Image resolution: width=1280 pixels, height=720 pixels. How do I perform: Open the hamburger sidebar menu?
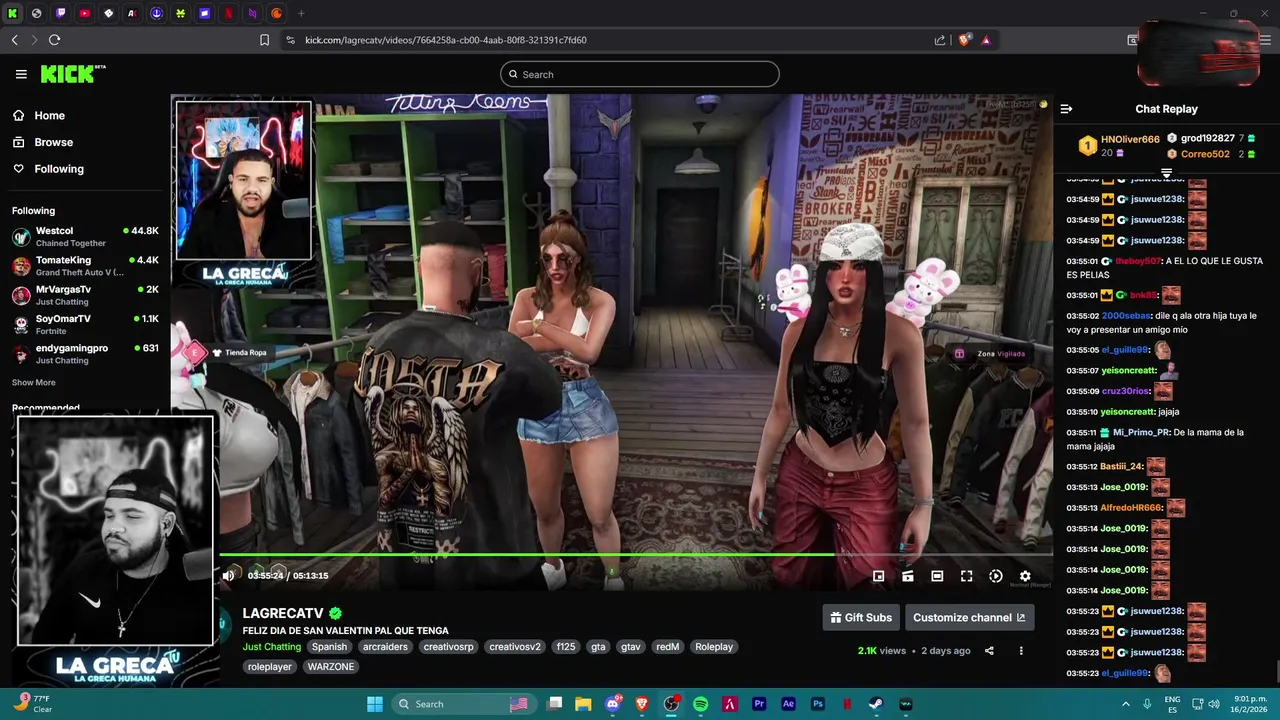tap(21, 74)
